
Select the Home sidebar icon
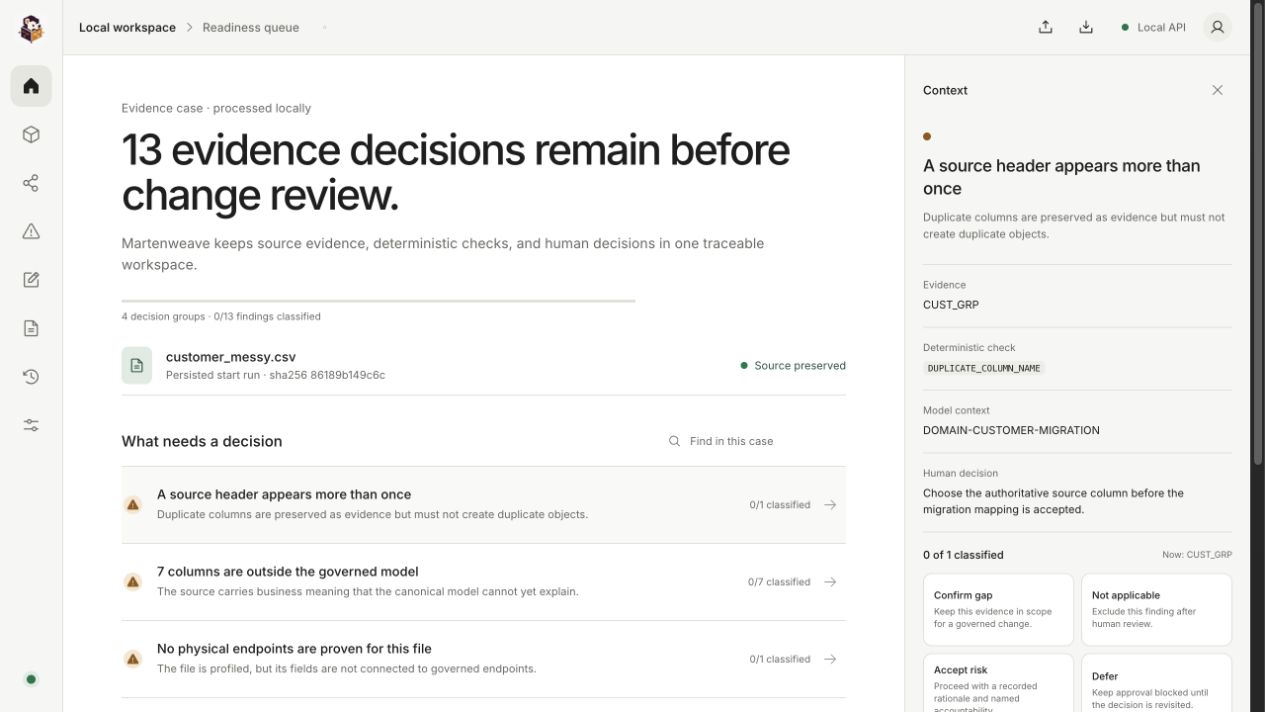(x=31, y=86)
